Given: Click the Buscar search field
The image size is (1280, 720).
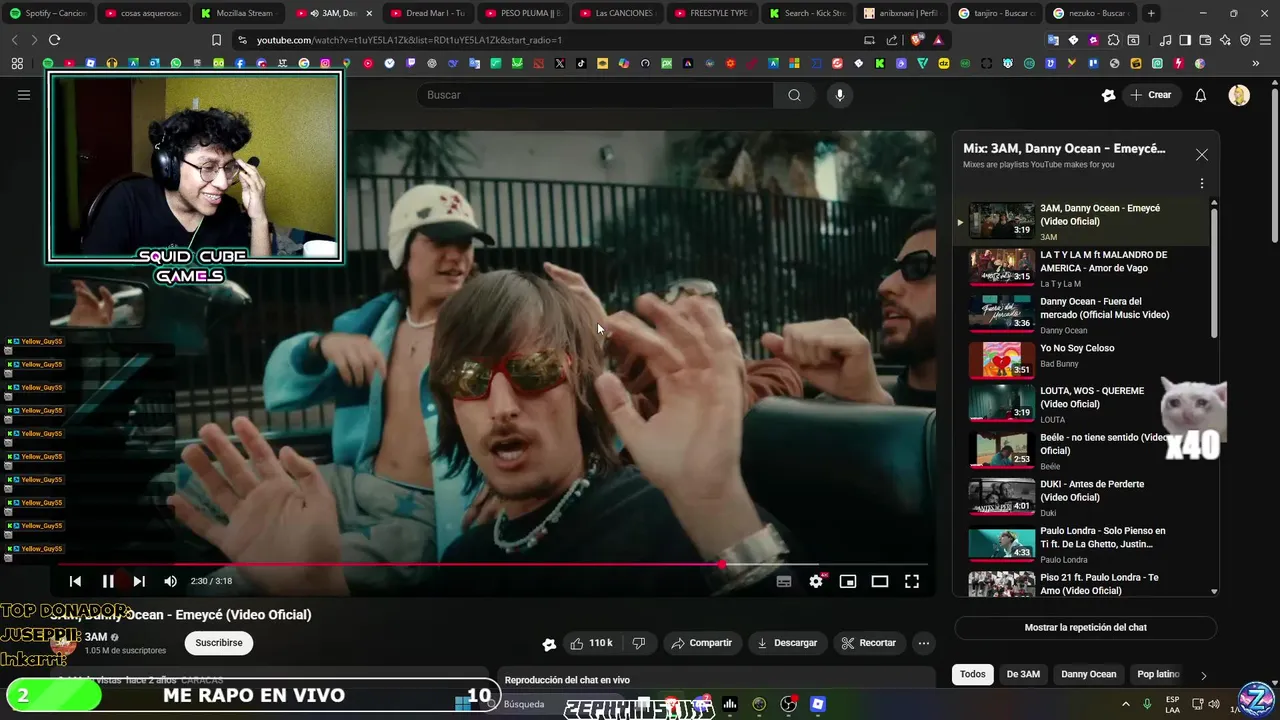Looking at the screenshot, I should pos(595,95).
